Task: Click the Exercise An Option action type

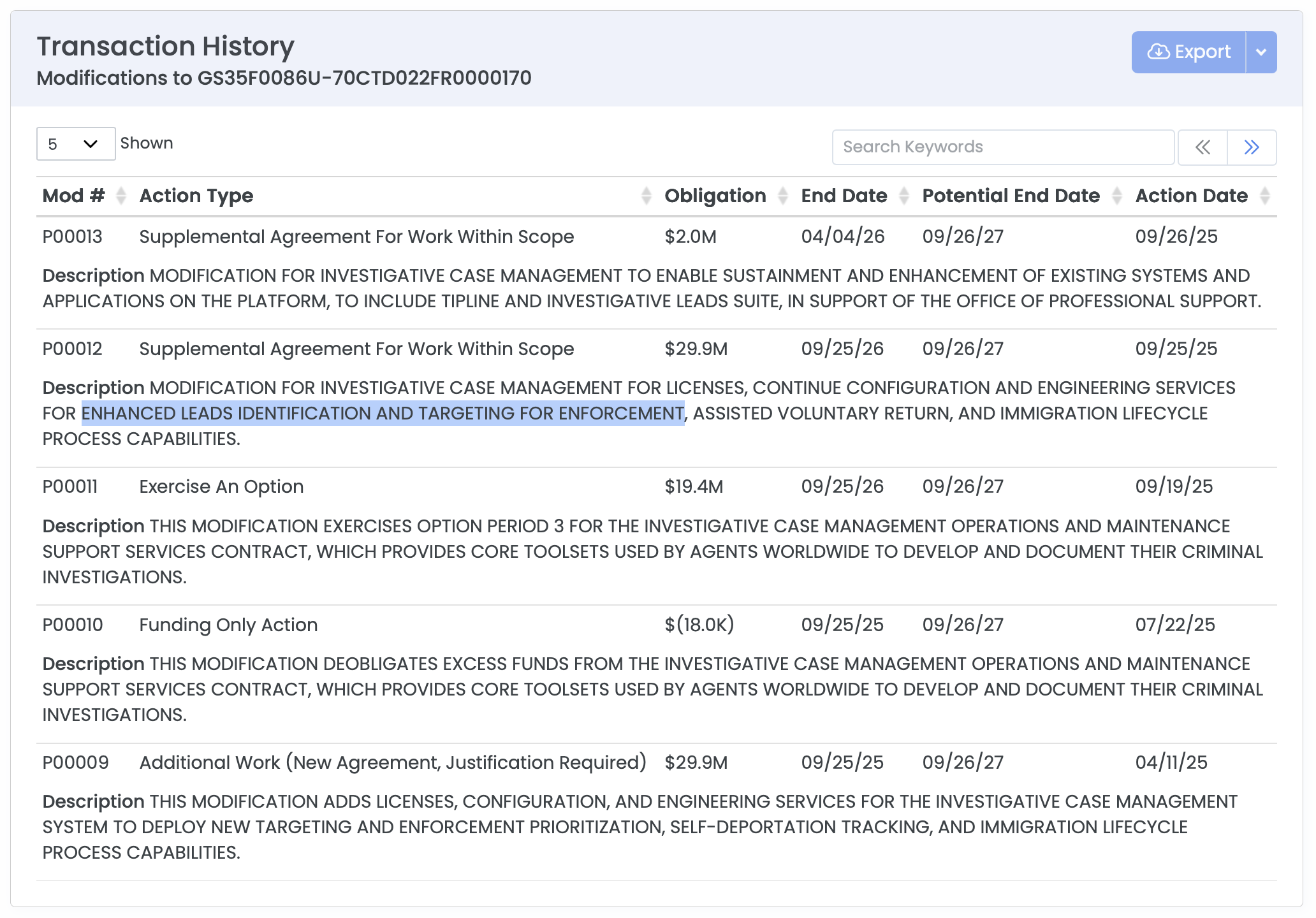Action: pos(221,486)
